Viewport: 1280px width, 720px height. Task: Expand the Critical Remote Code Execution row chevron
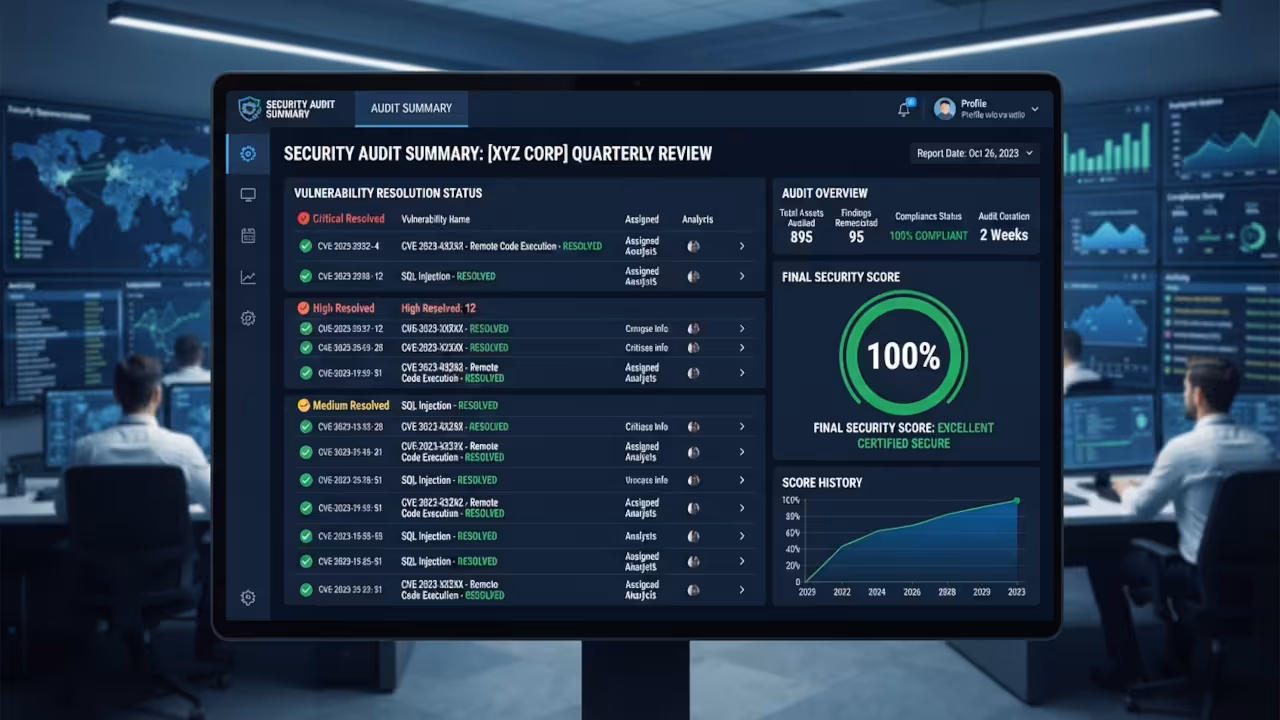tap(742, 246)
